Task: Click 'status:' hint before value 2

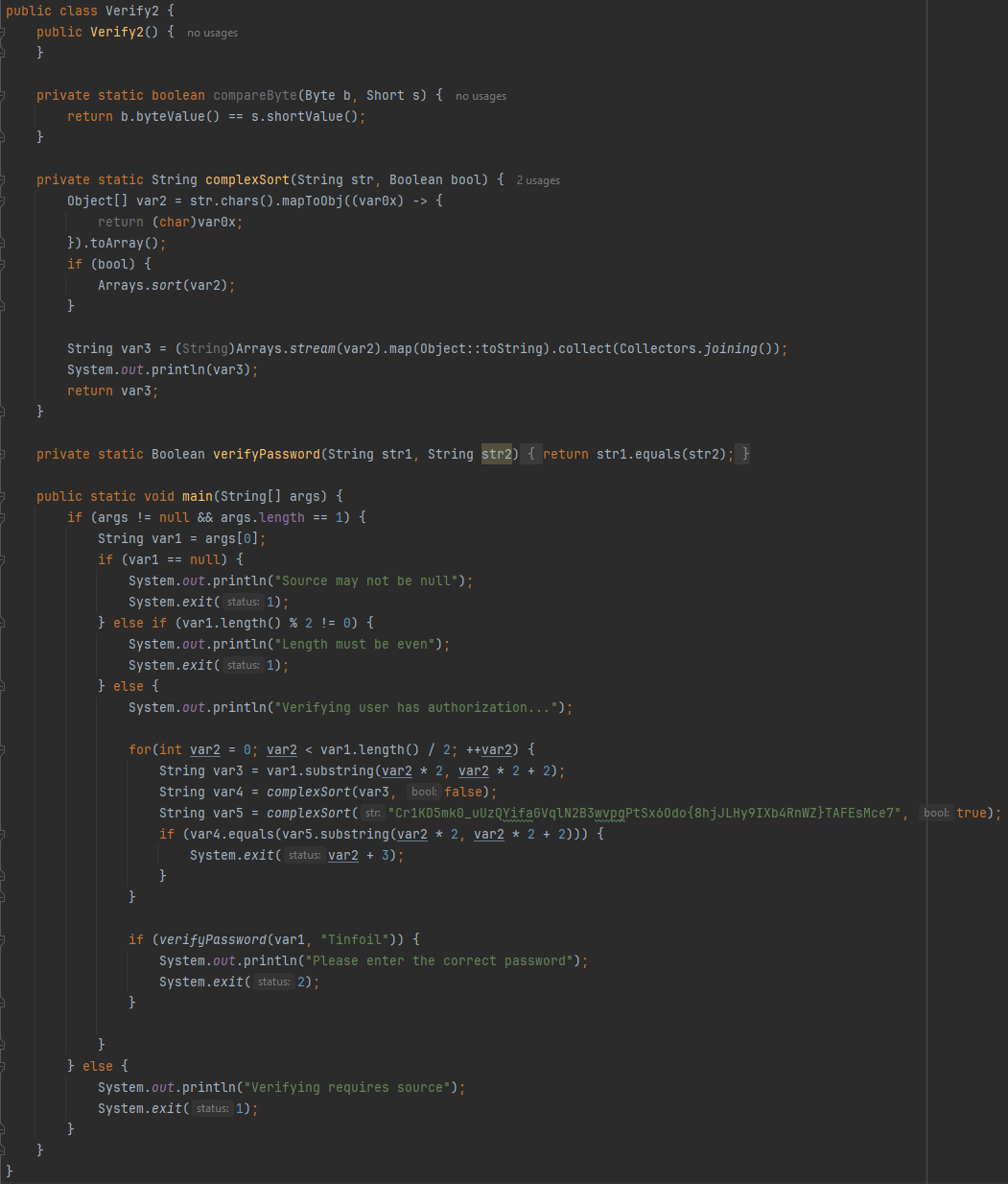Action: pos(273,983)
